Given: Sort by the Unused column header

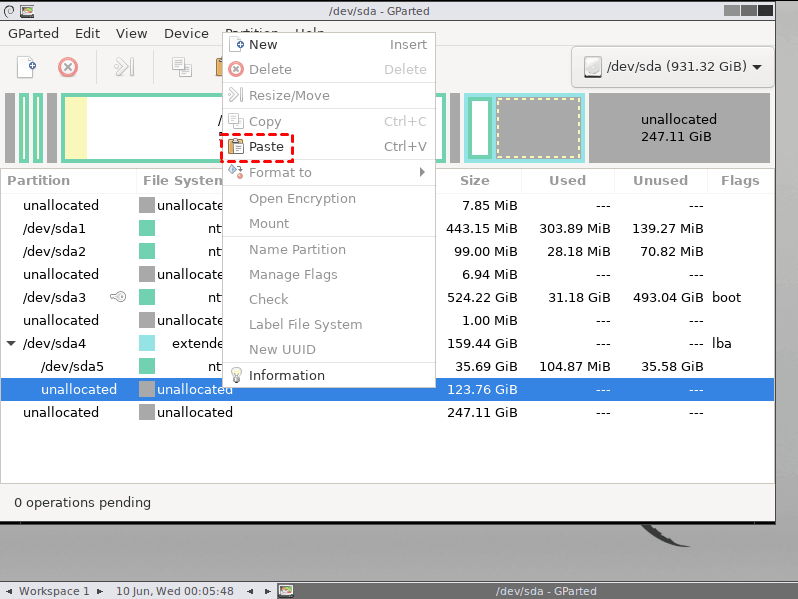Looking at the screenshot, I should 660,181.
